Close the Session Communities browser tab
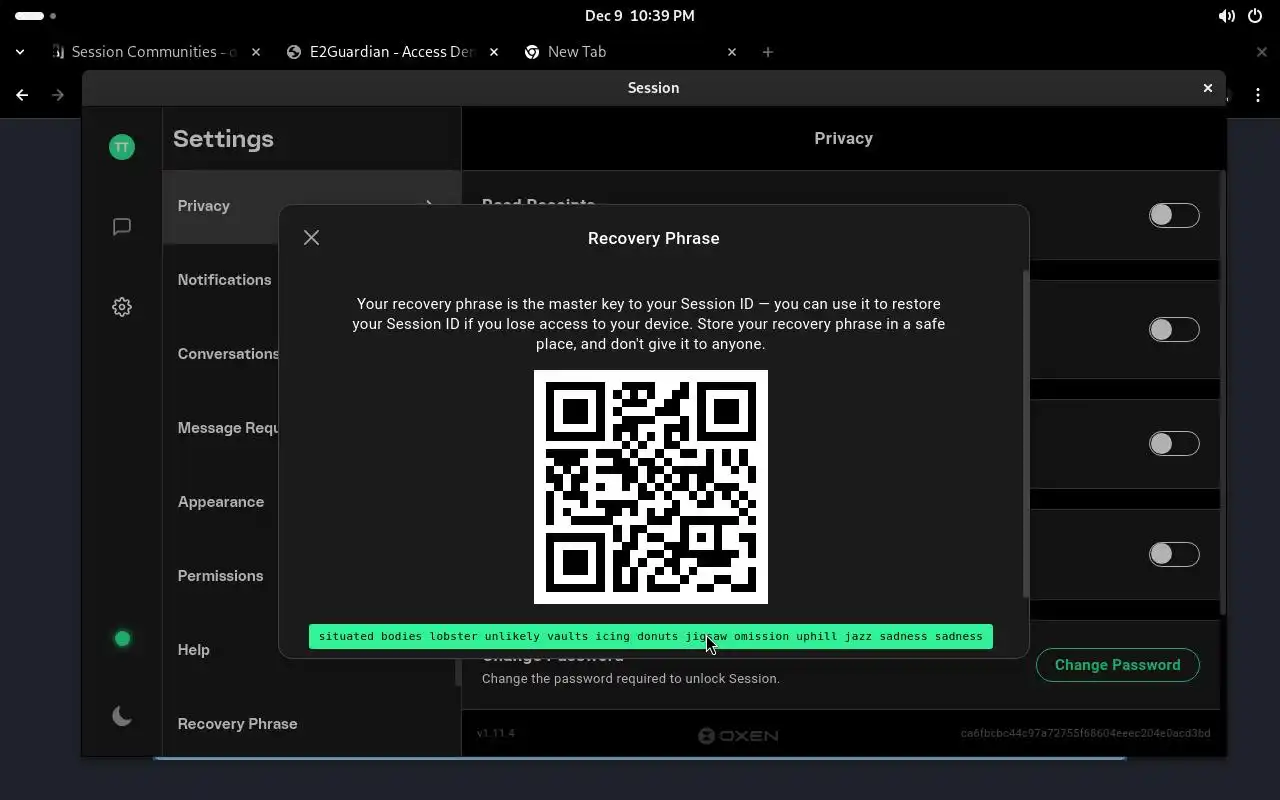 [256, 52]
